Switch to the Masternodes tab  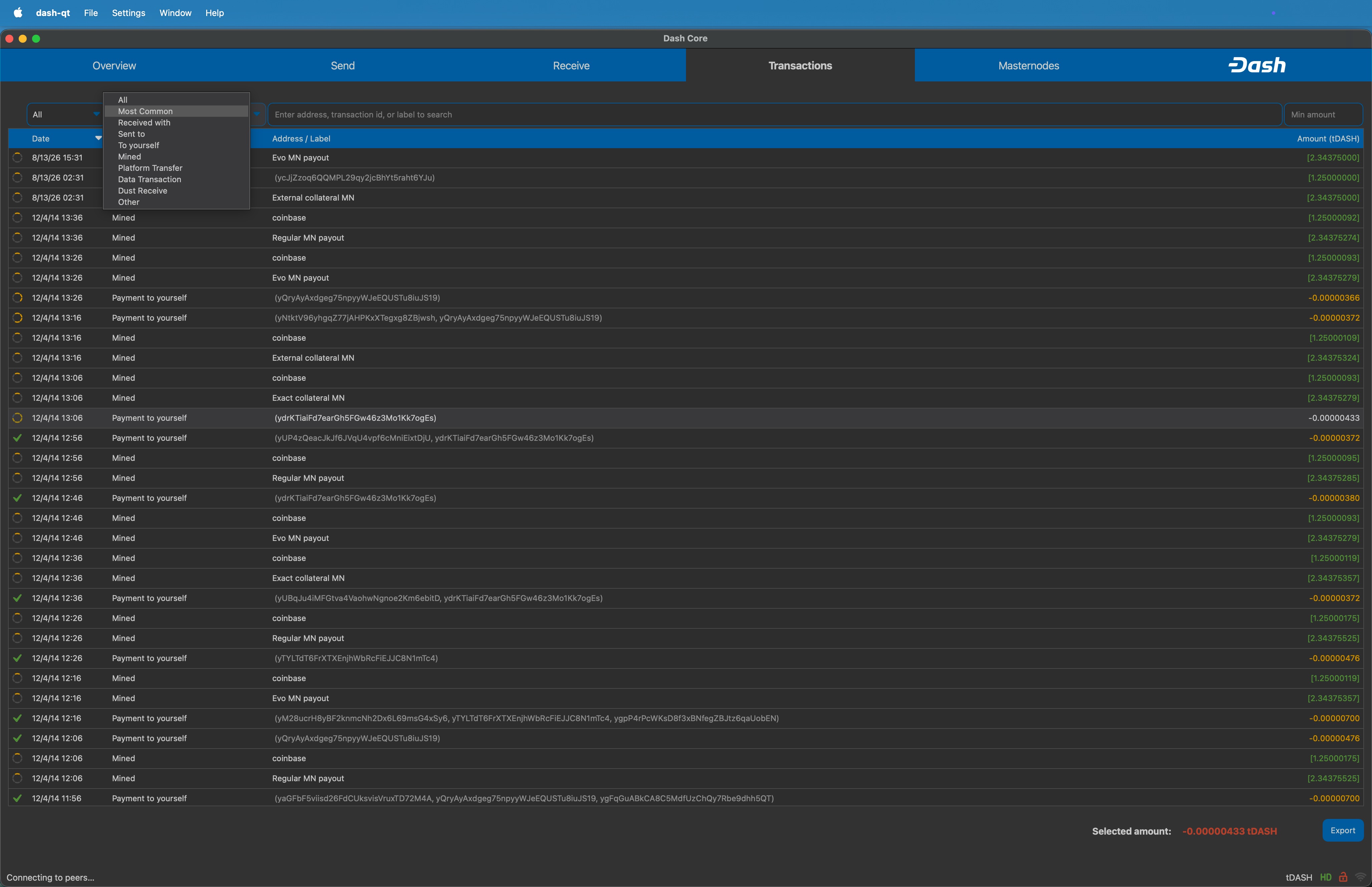(x=1028, y=65)
